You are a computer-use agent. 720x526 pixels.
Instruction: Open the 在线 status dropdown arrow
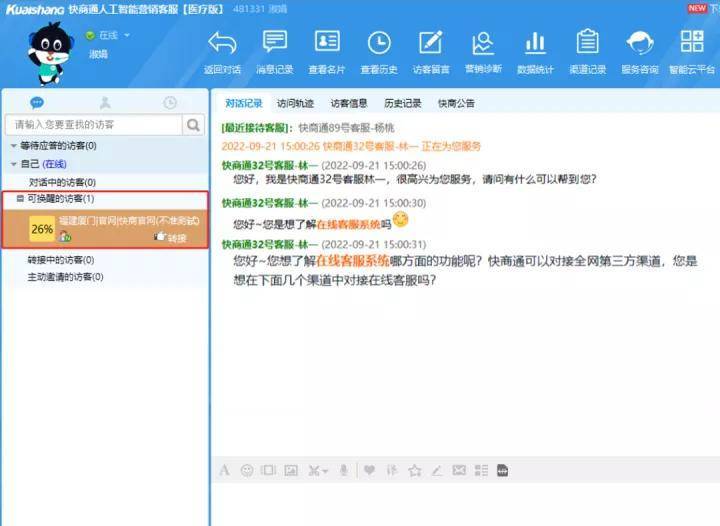coord(127,35)
